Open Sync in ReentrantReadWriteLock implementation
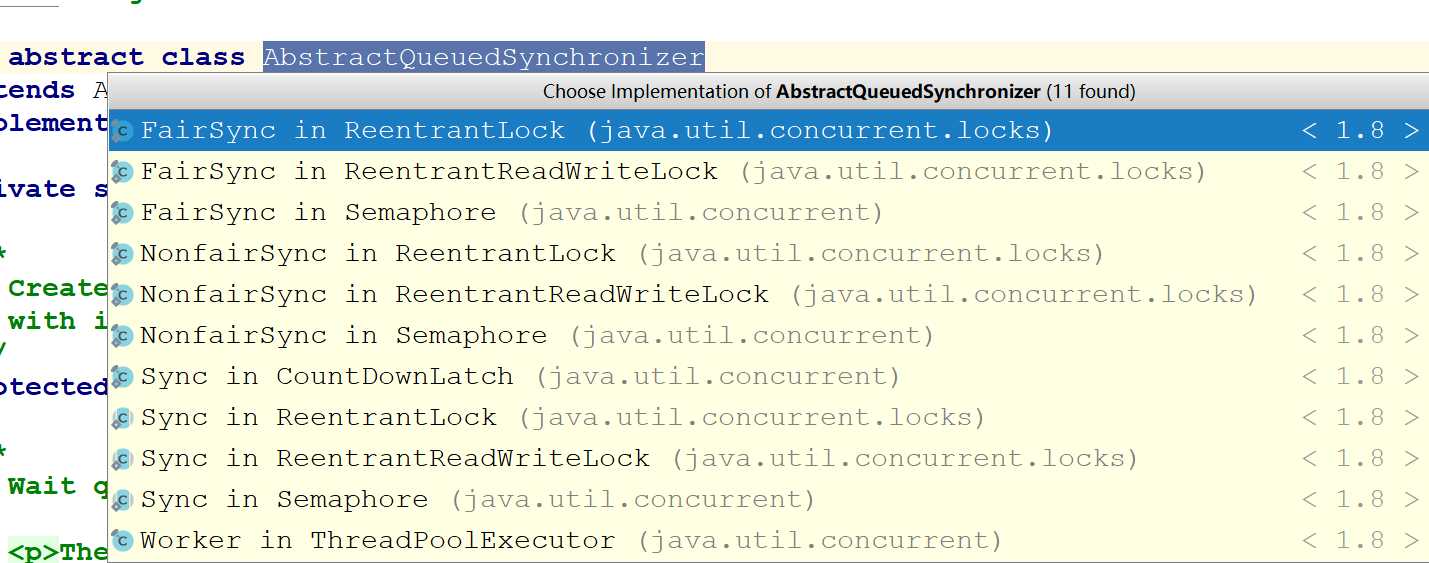Image resolution: width=1429 pixels, height=563 pixels. tap(769, 459)
